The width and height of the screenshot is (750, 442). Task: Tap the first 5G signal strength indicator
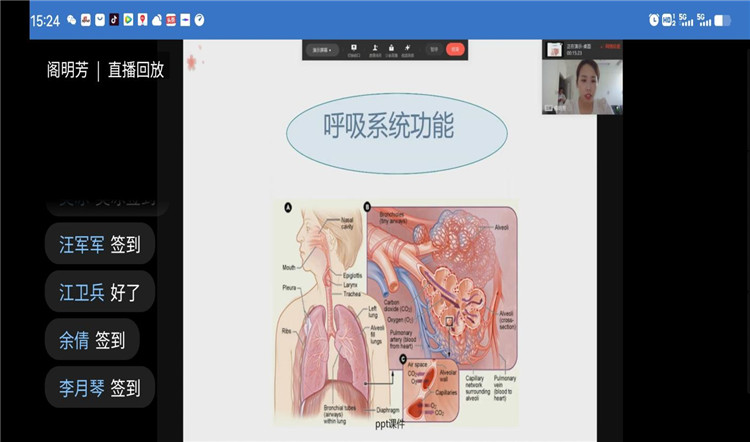click(686, 20)
